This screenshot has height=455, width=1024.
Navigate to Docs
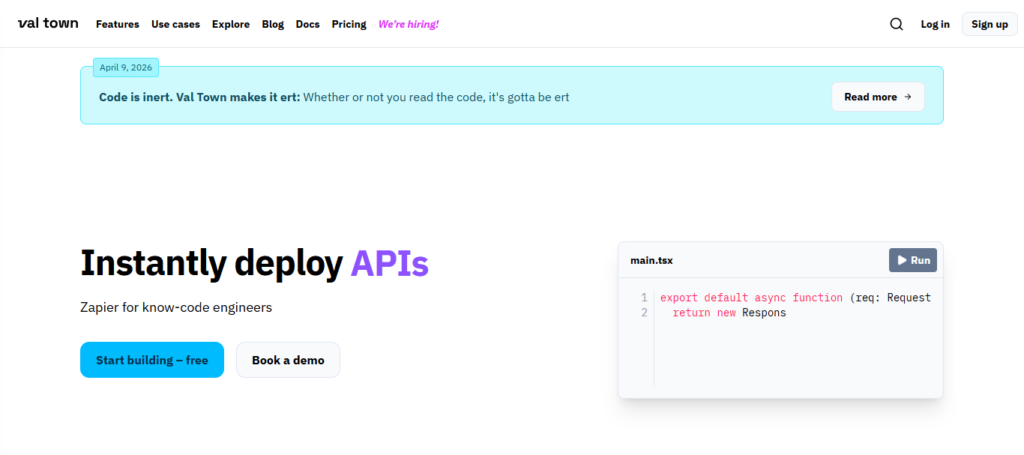(x=308, y=24)
